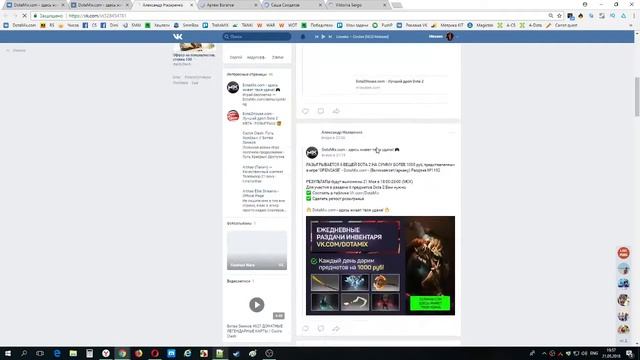This screenshot has height=360, width=640.
Task: Open DotaMix.com page avatar in interesting pages
Action: (233, 87)
